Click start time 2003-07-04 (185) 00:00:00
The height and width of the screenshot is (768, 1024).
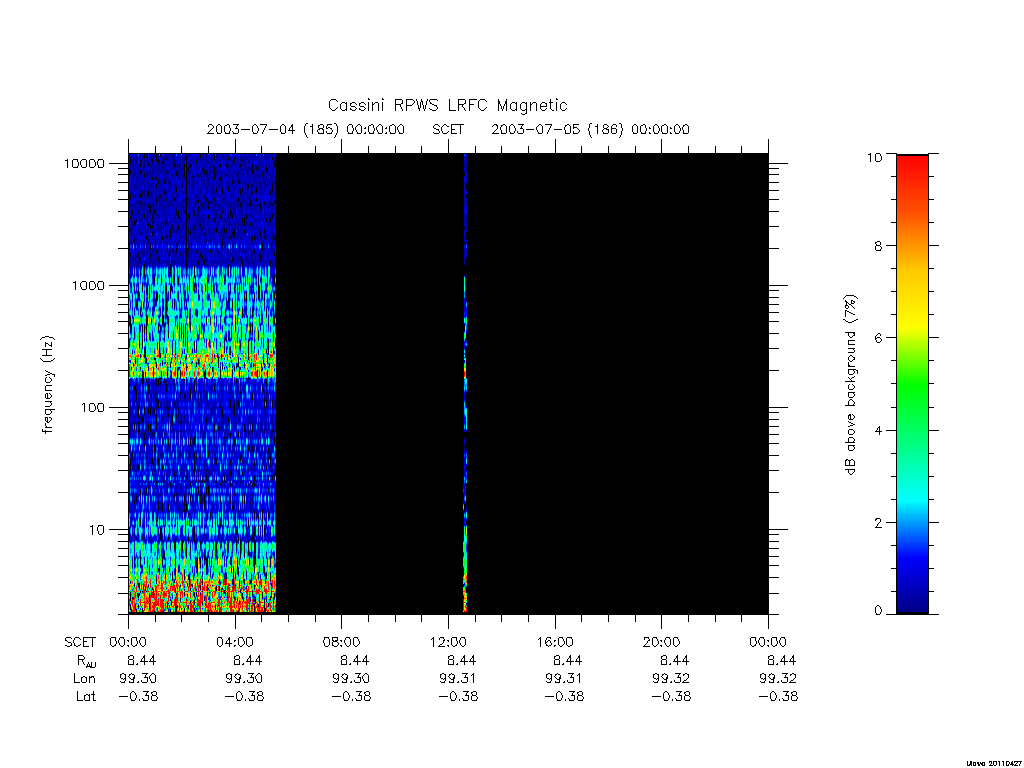point(306,129)
